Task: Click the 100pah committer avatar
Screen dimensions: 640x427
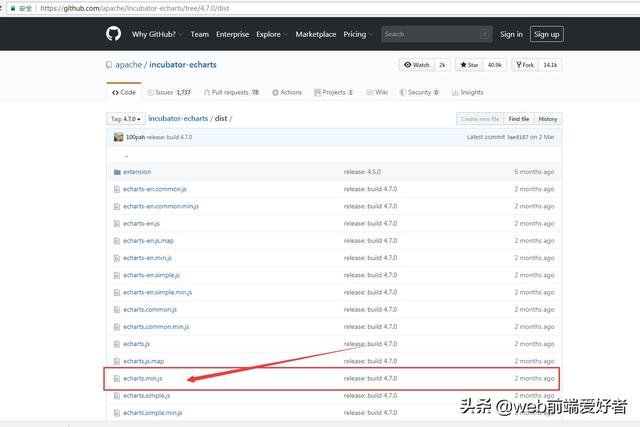Action: tap(118, 137)
